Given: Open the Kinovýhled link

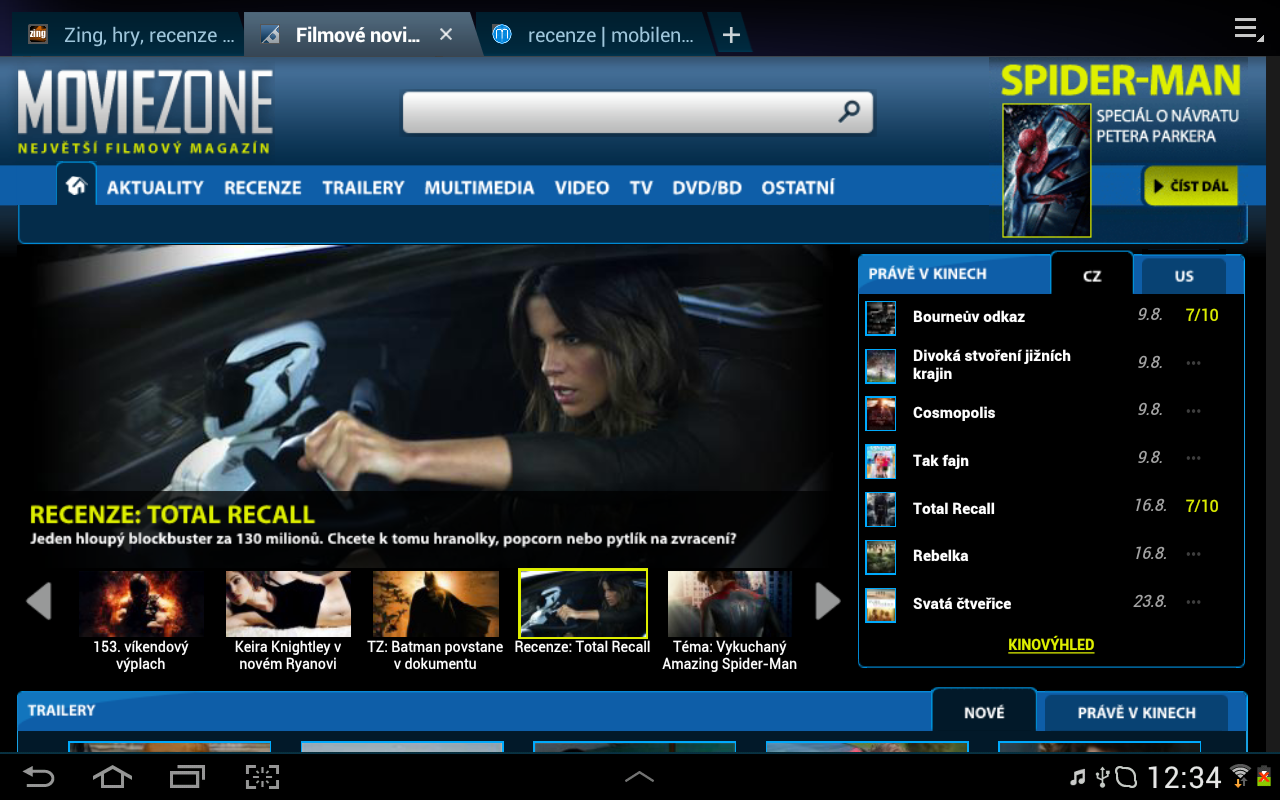Looking at the screenshot, I should tap(1051, 645).
